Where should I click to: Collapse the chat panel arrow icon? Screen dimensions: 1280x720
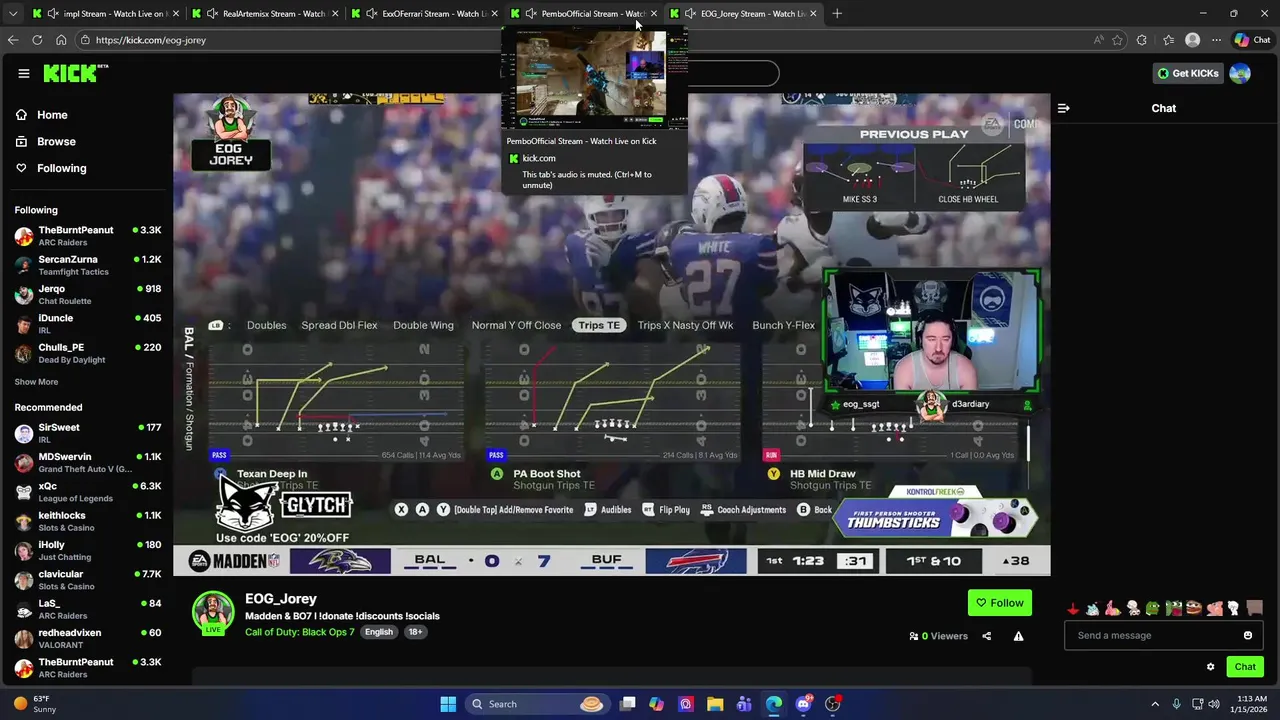(x=1063, y=108)
